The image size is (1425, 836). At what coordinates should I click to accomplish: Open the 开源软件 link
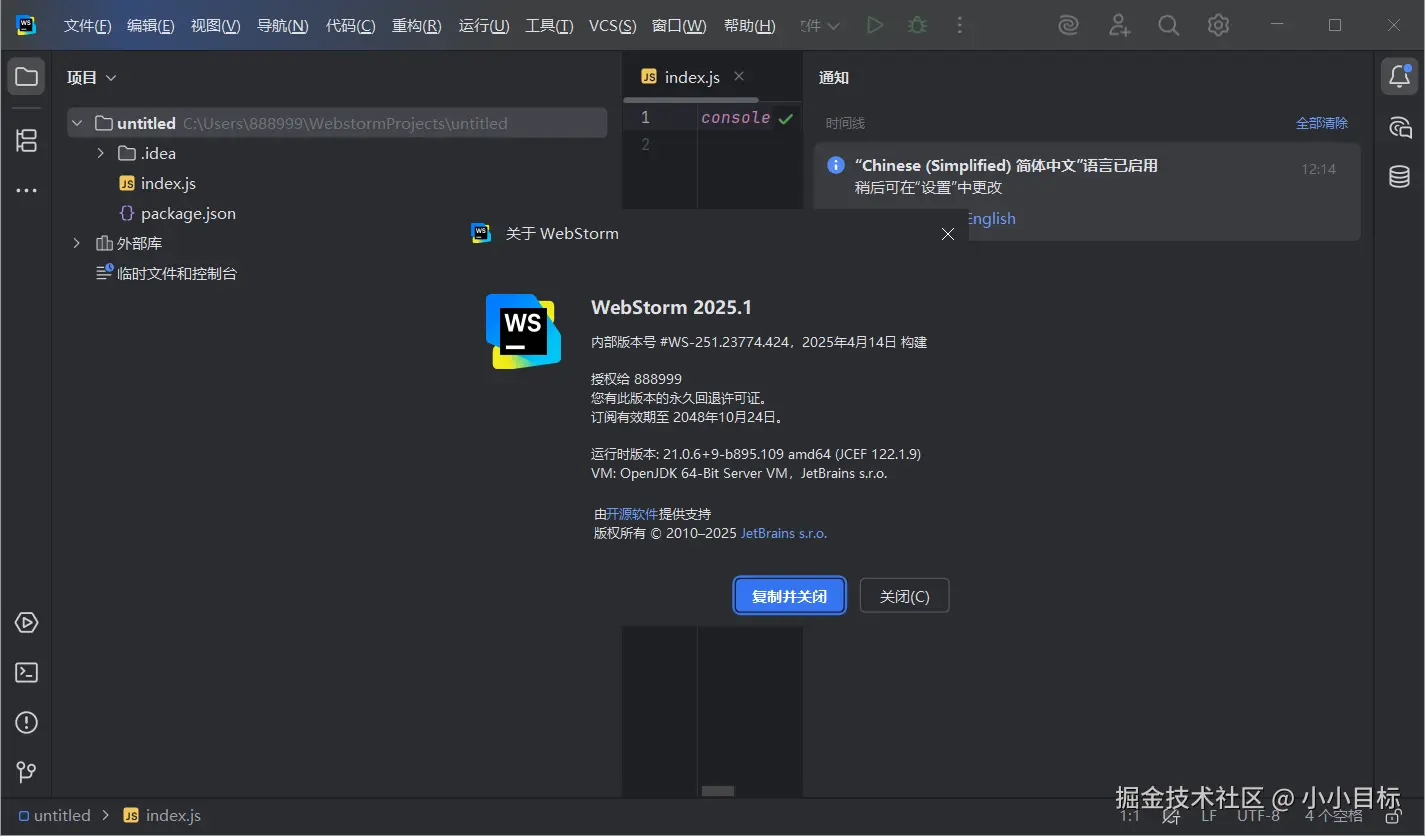[x=632, y=514]
